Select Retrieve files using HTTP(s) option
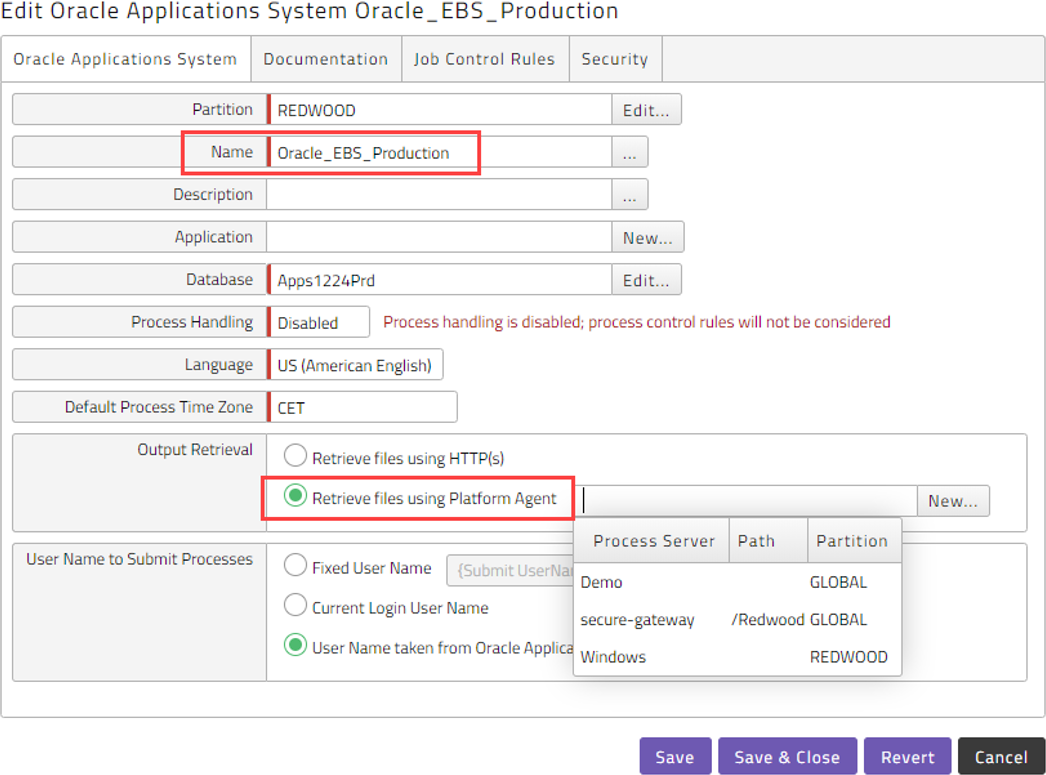This screenshot has width=1046, height=775. (x=296, y=456)
